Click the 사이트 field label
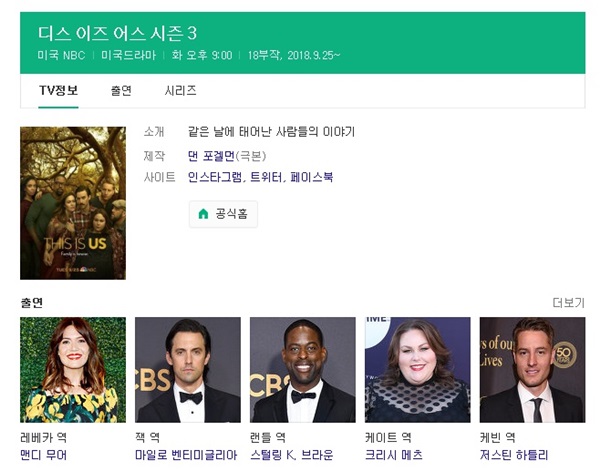 coord(160,177)
